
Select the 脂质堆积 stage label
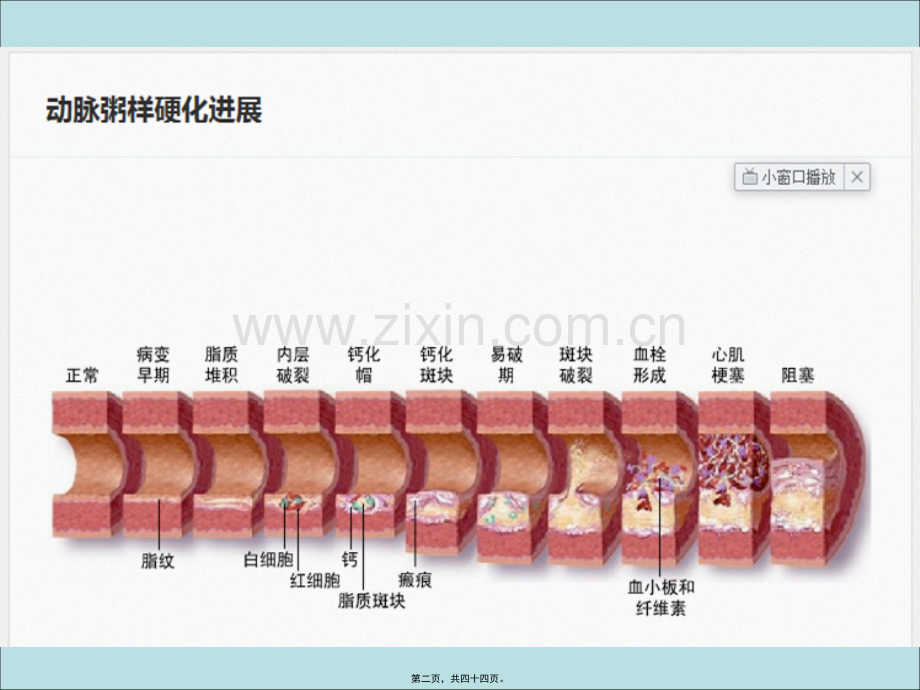click(x=221, y=365)
